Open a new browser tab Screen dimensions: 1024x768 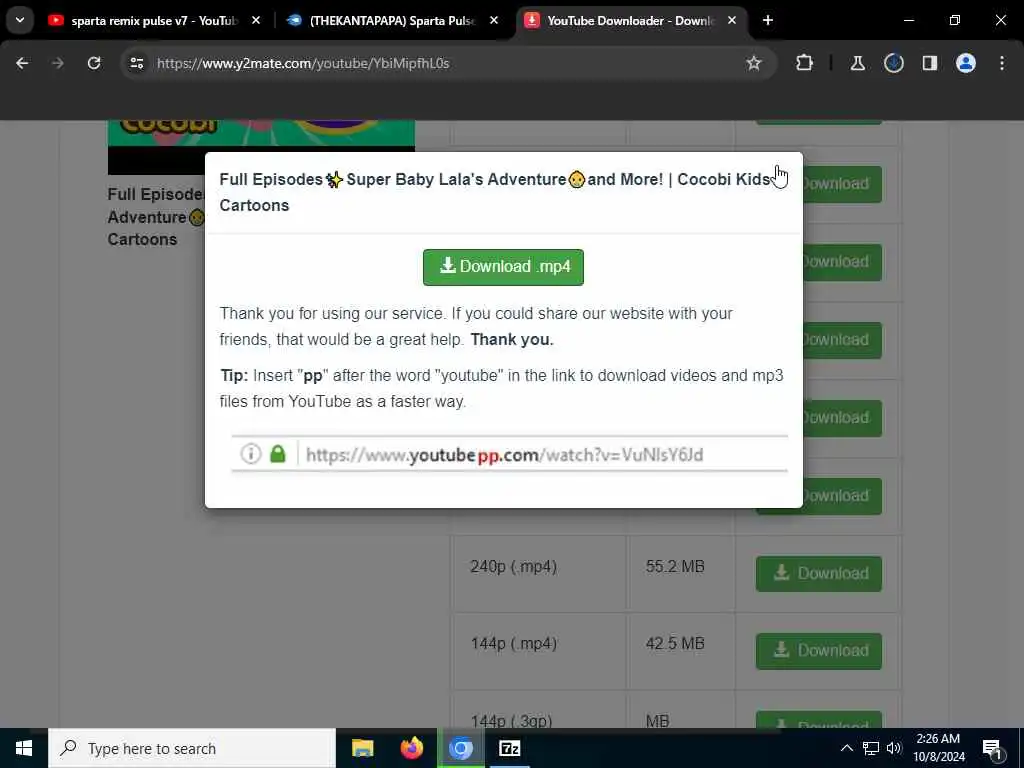[768, 21]
